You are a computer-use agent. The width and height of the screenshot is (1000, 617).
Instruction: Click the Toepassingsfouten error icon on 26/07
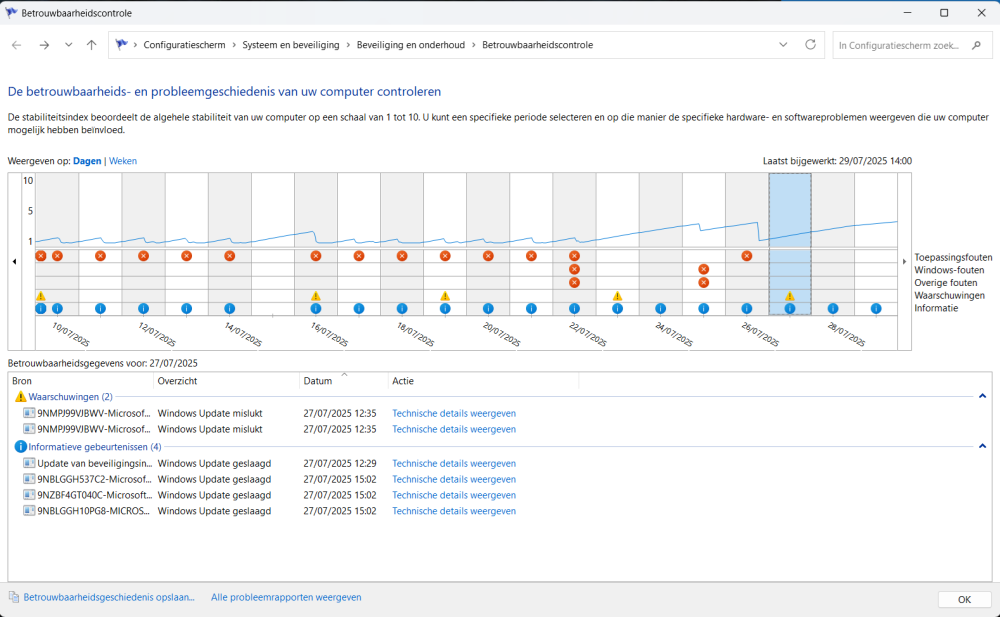tap(747, 256)
